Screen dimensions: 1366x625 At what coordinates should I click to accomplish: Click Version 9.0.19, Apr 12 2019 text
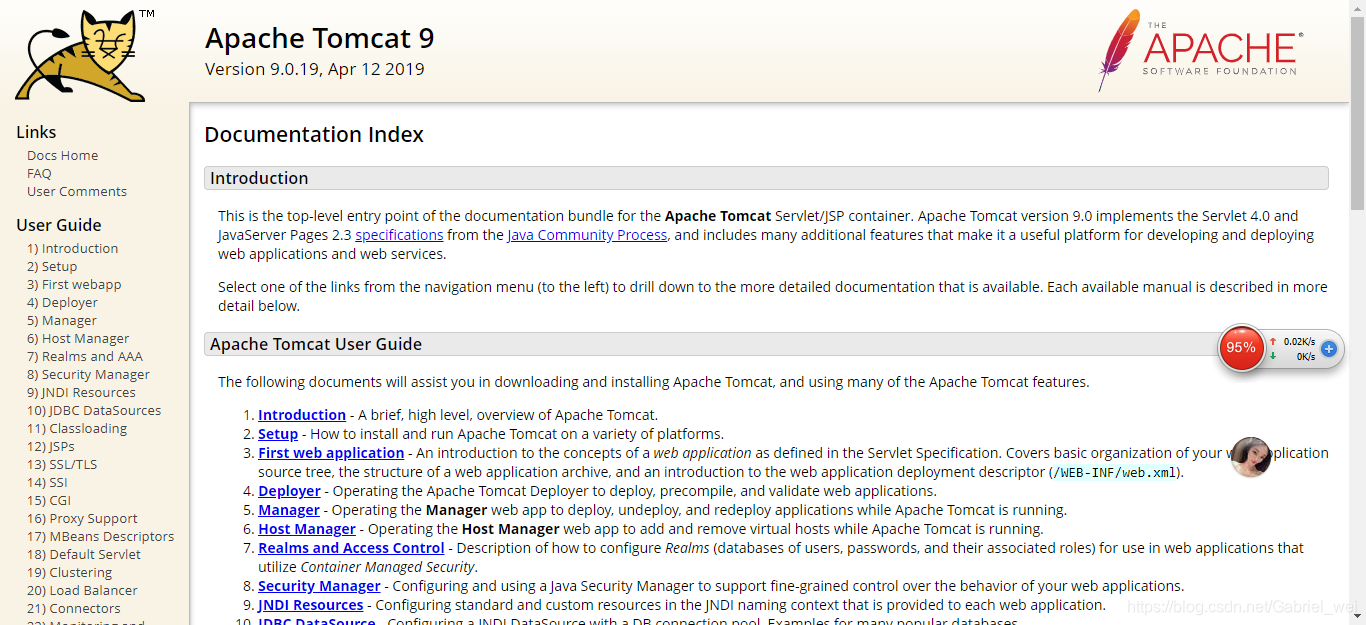pos(315,69)
